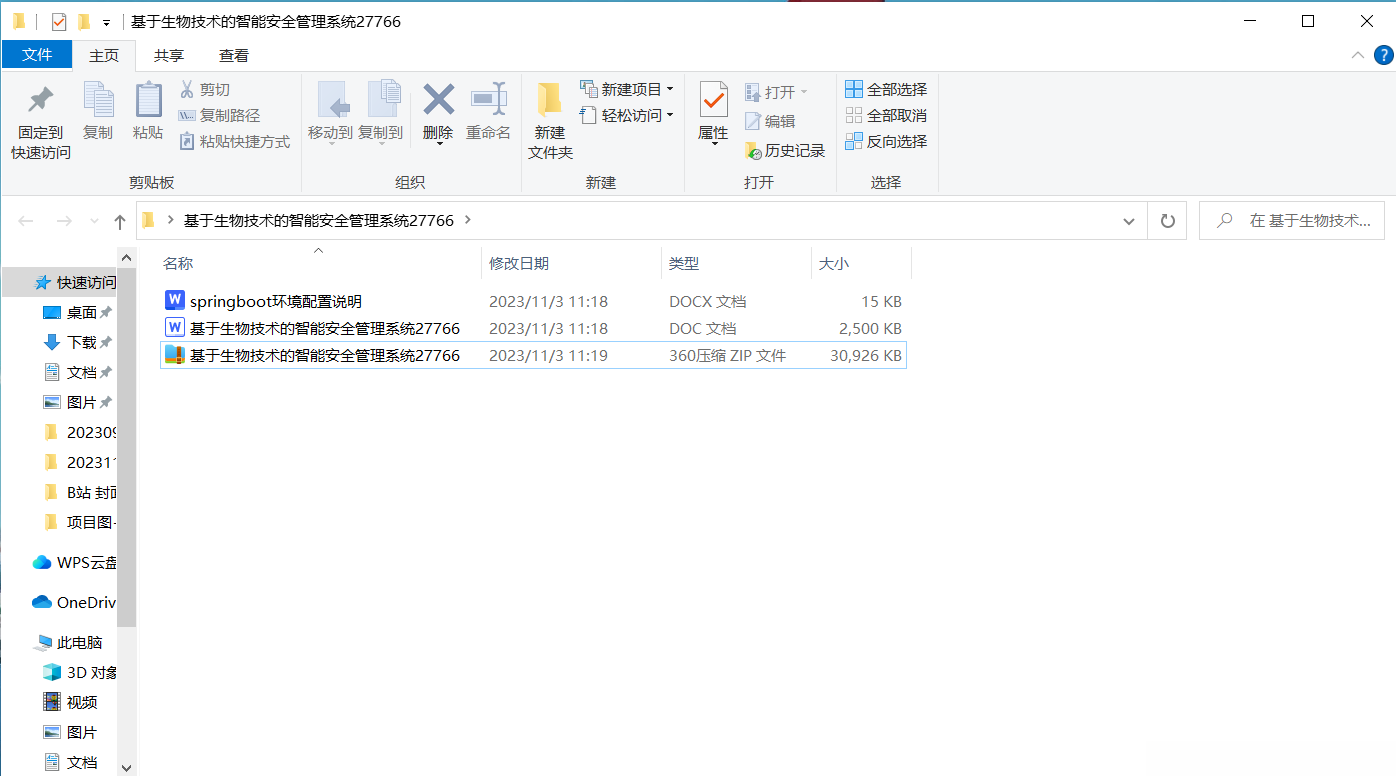The width and height of the screenshot is (1396, 776).
Task: Click the address bar breadcrumb folder name
Action: click(x=318, y=221)
